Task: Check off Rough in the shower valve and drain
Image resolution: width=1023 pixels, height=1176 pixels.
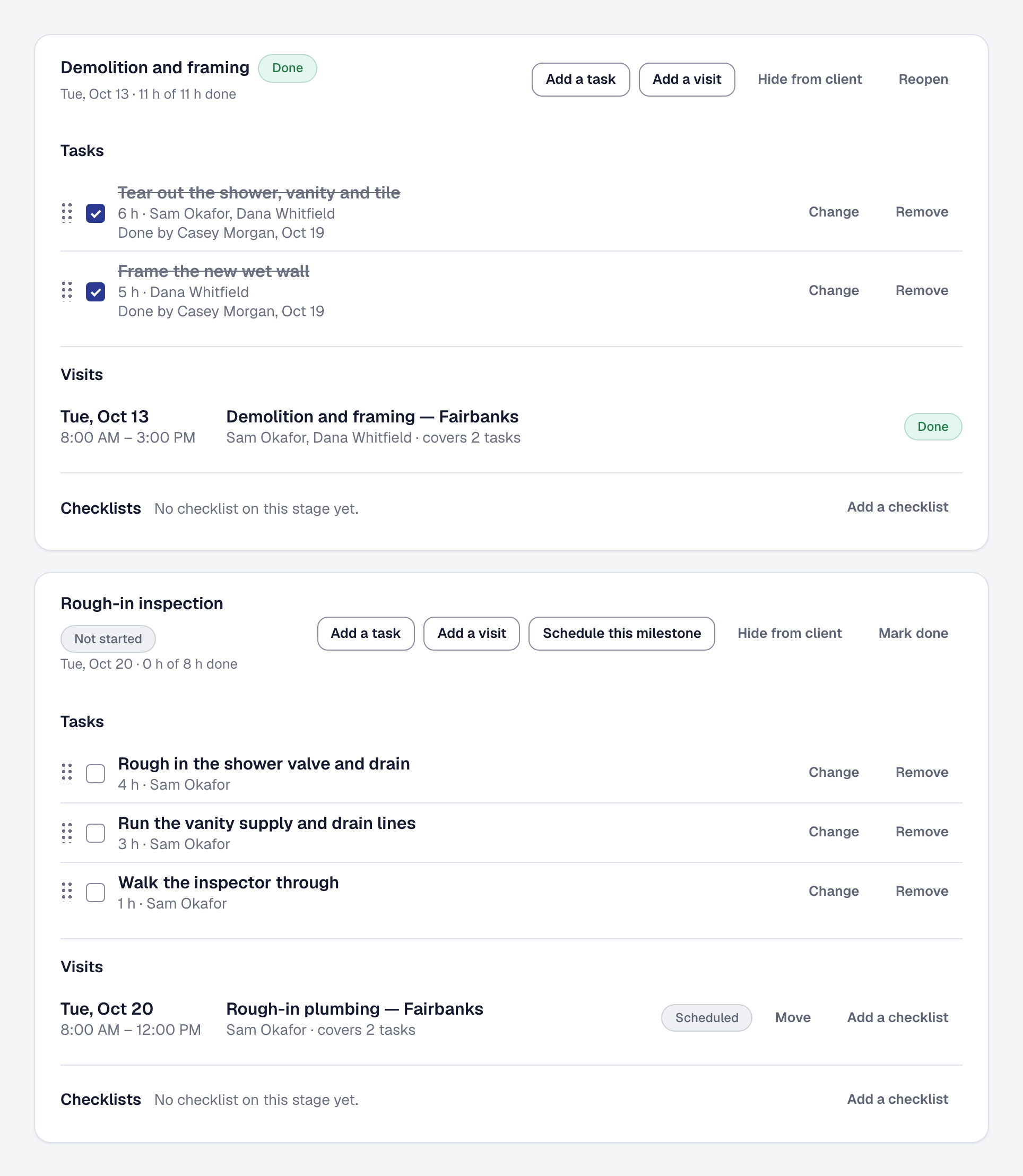Action: click(96, 774)
